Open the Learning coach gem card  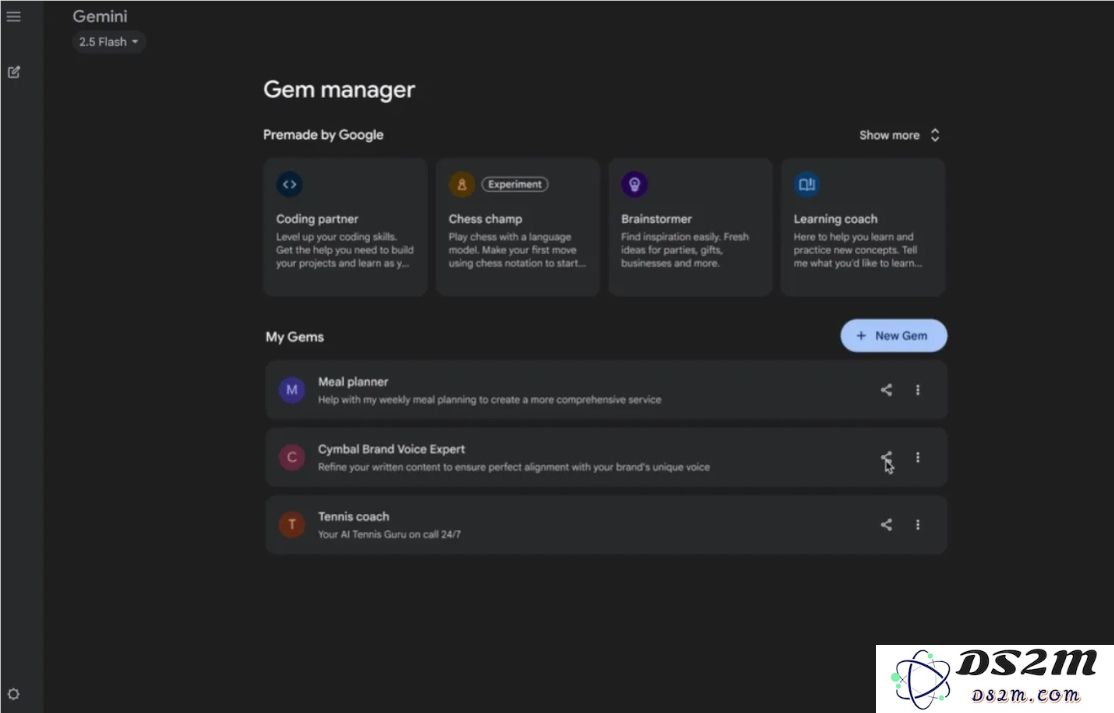pos(862,227)
